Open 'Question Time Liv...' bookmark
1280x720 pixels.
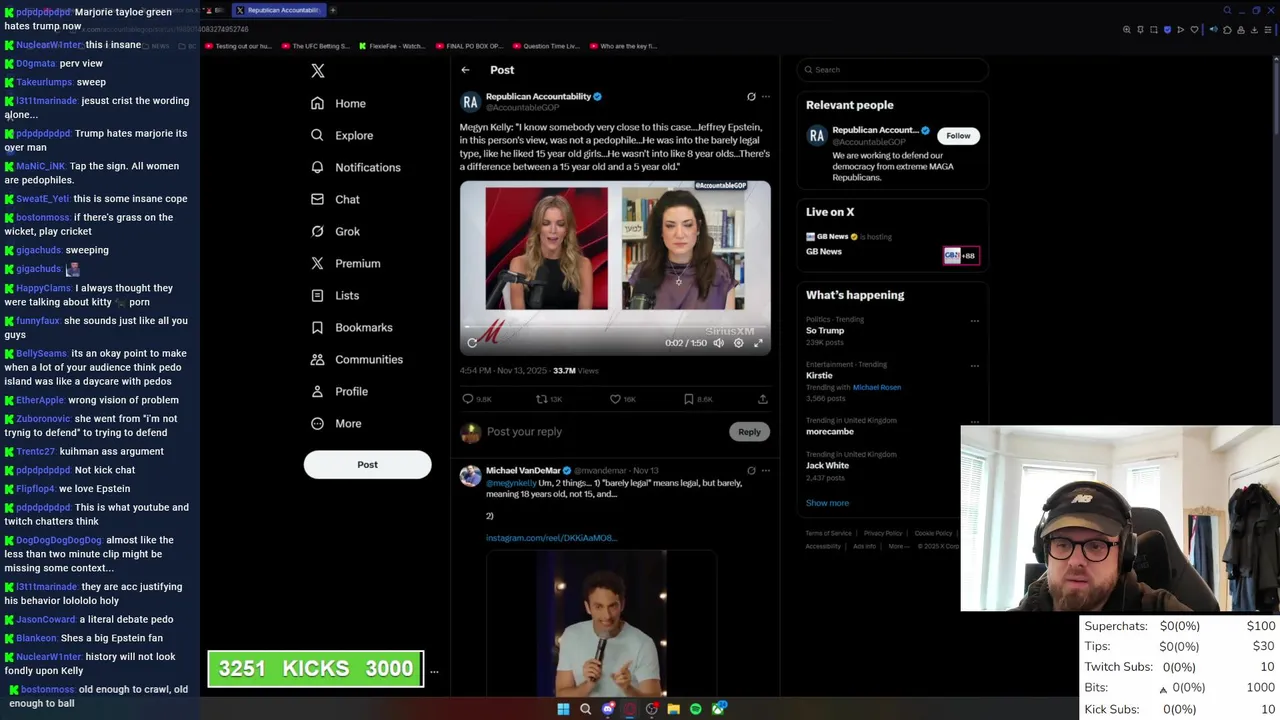(545, 46)
